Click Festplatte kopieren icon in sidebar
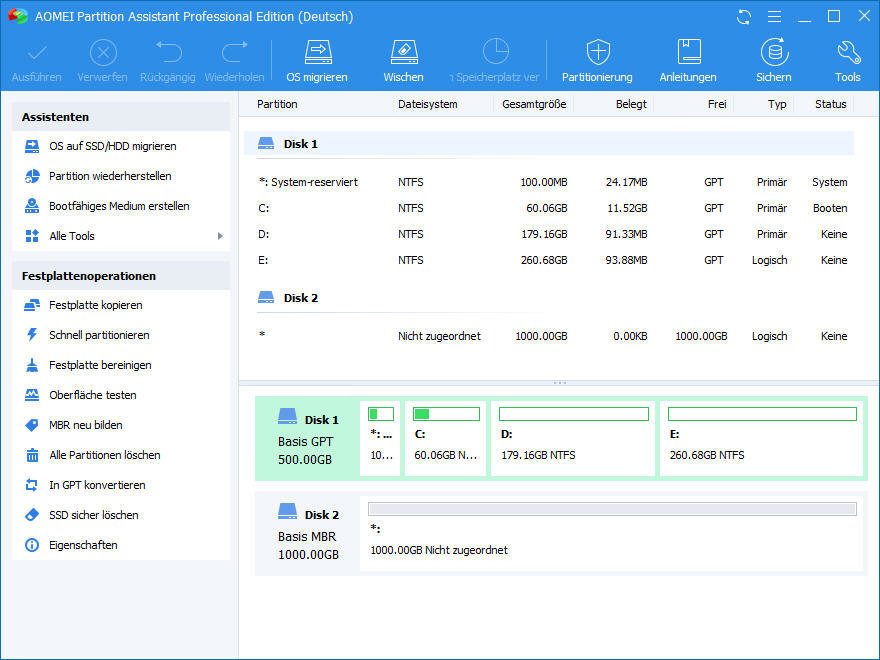Screen dimensions: 880x660 (x=32, y=305)
